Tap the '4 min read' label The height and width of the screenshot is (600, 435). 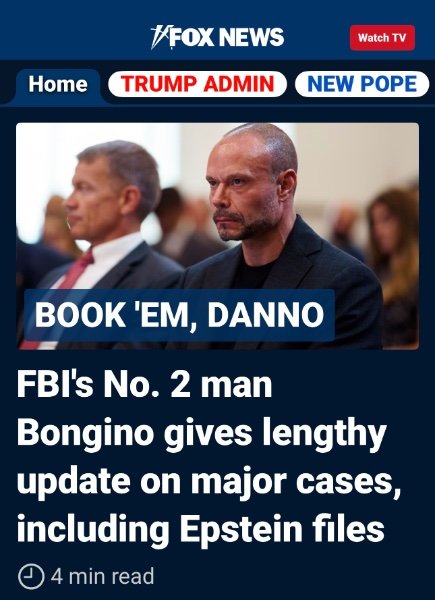103,576
